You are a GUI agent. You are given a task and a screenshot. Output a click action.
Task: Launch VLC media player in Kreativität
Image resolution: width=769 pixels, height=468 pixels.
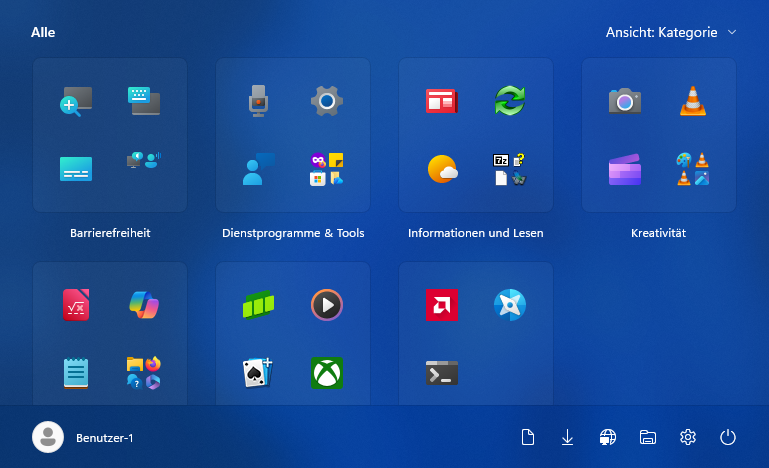(692, 101)
